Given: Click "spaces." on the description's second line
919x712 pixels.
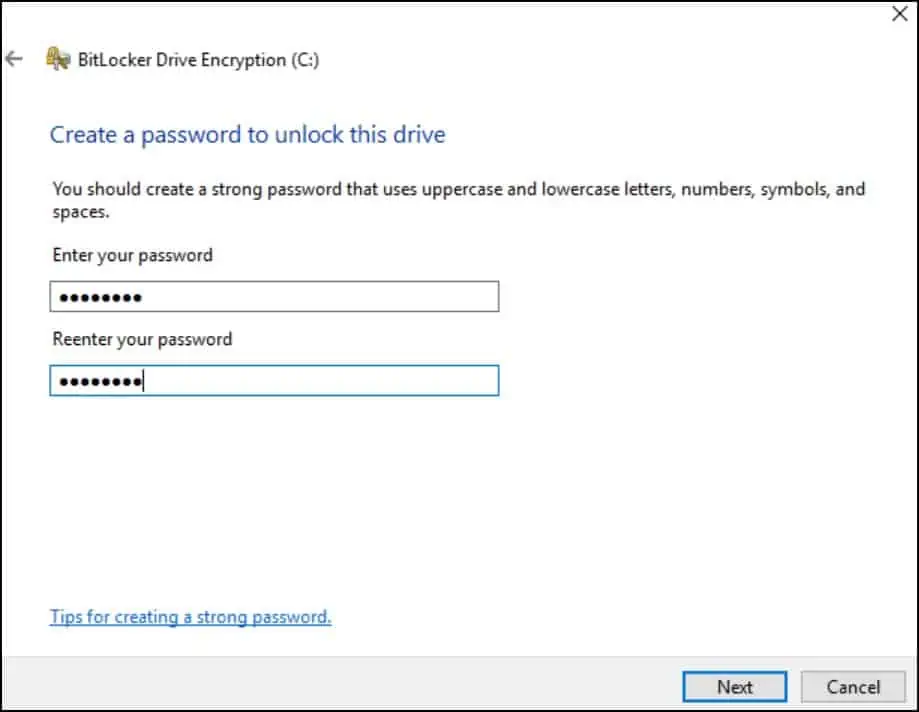Looking at the screenshot, I should tap(80, 212).
